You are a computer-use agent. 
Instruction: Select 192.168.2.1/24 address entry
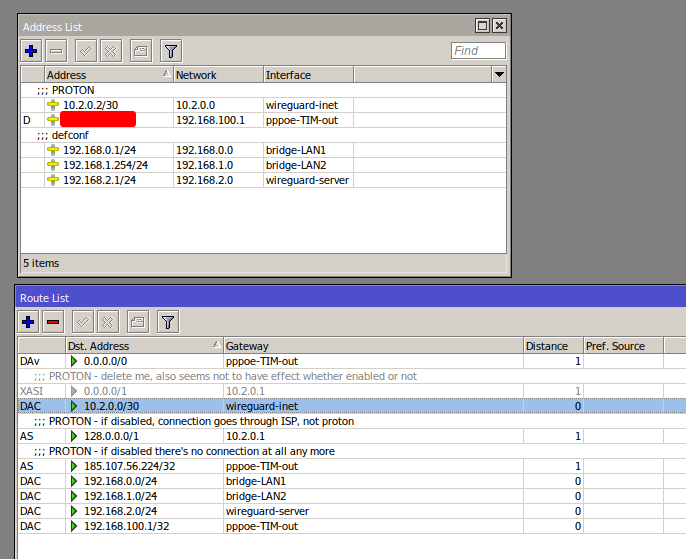tap(99, 180)
